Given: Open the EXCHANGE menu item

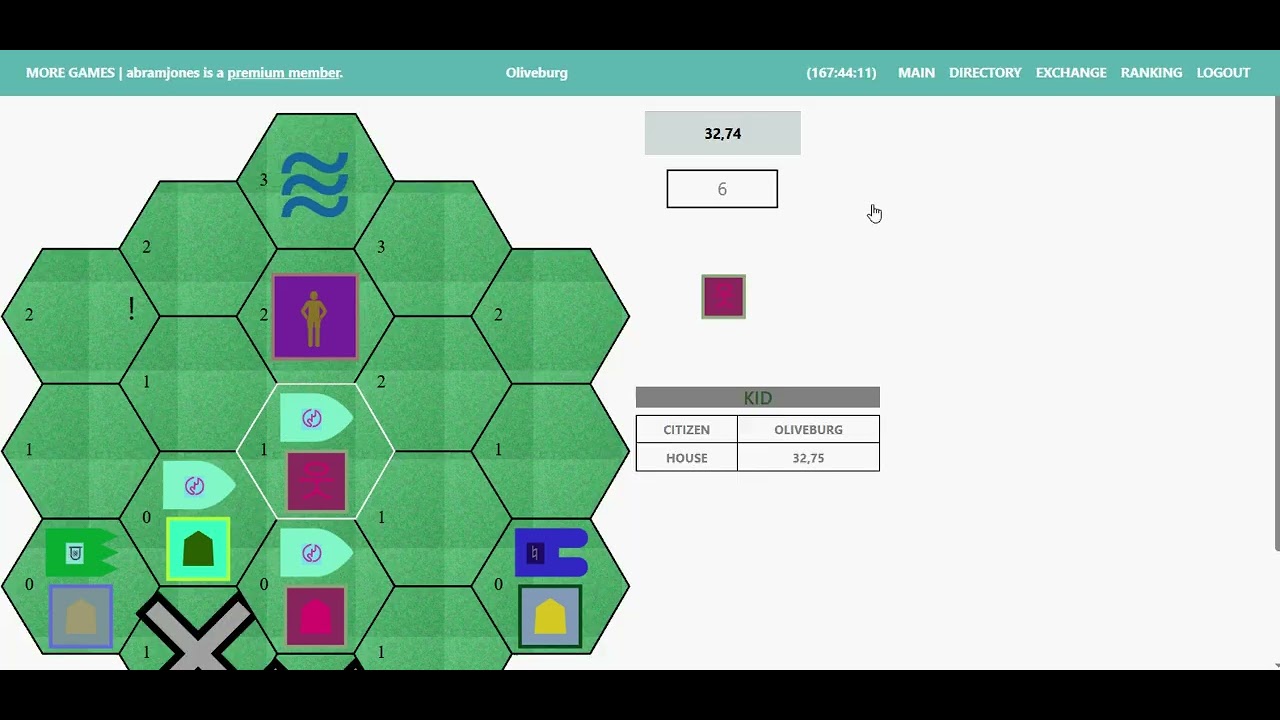Looking at the screenshot, I should point(1071,73).
